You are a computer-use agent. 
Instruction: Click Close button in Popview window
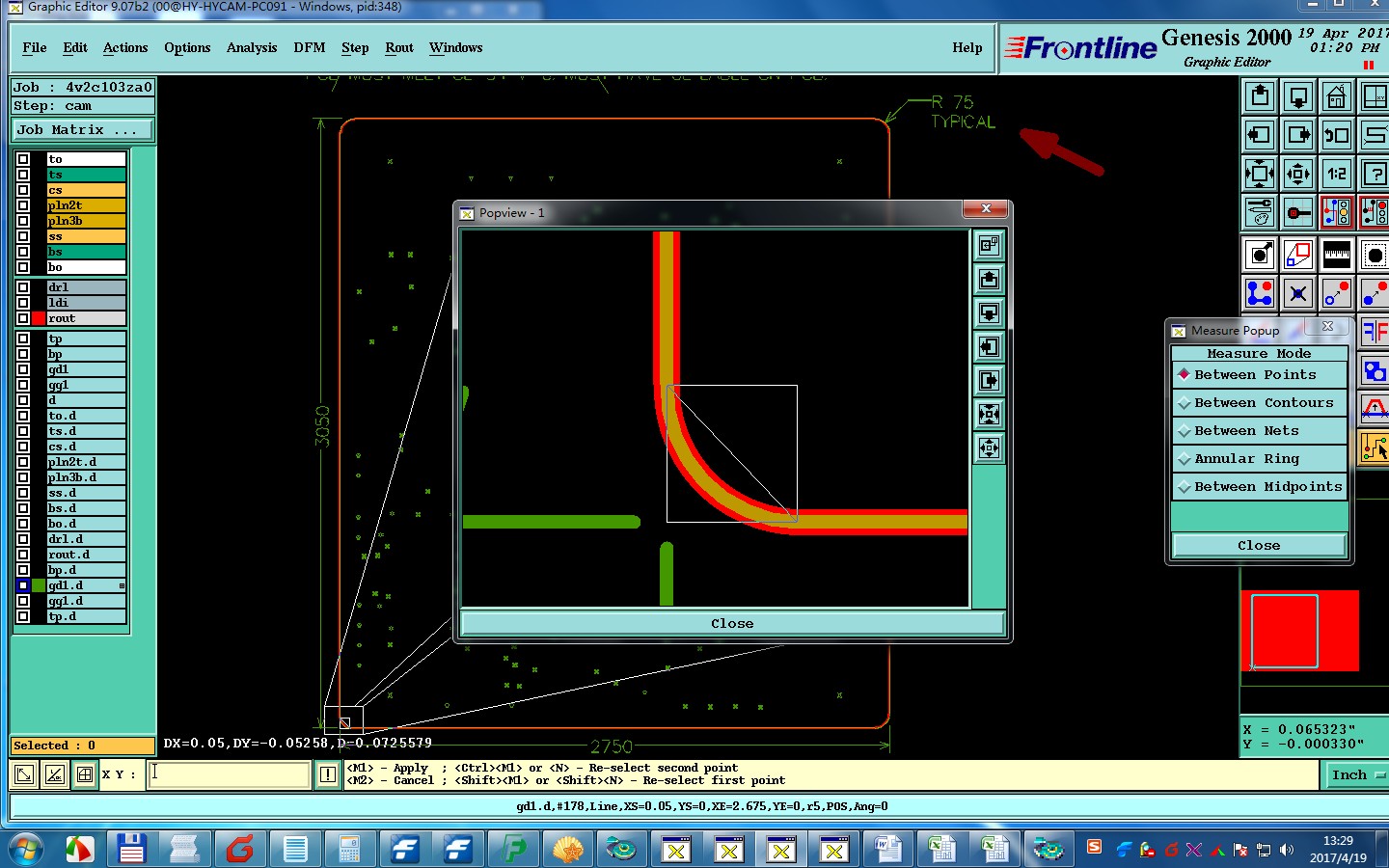point(732,623)
